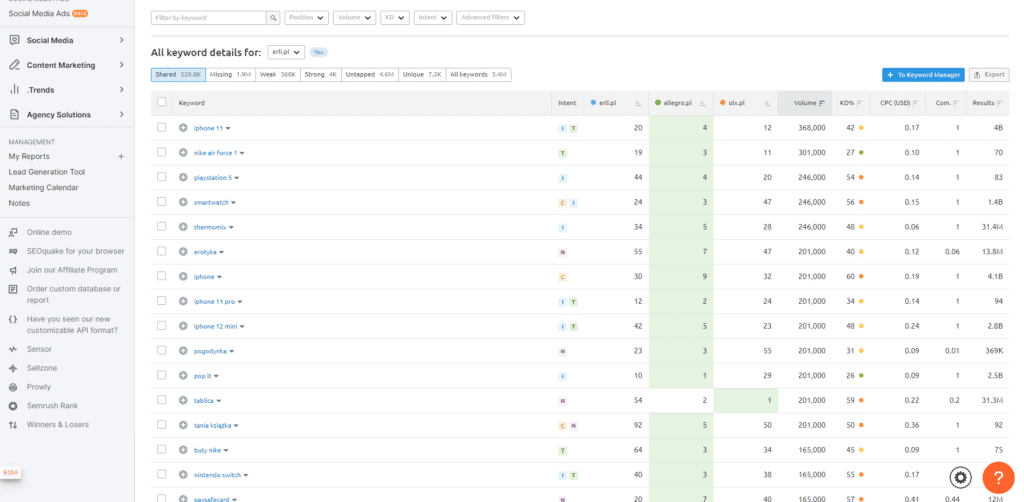1024x502 pixels.
Task: Sort by the Results column icon
Action: (x=1001, y=103)
